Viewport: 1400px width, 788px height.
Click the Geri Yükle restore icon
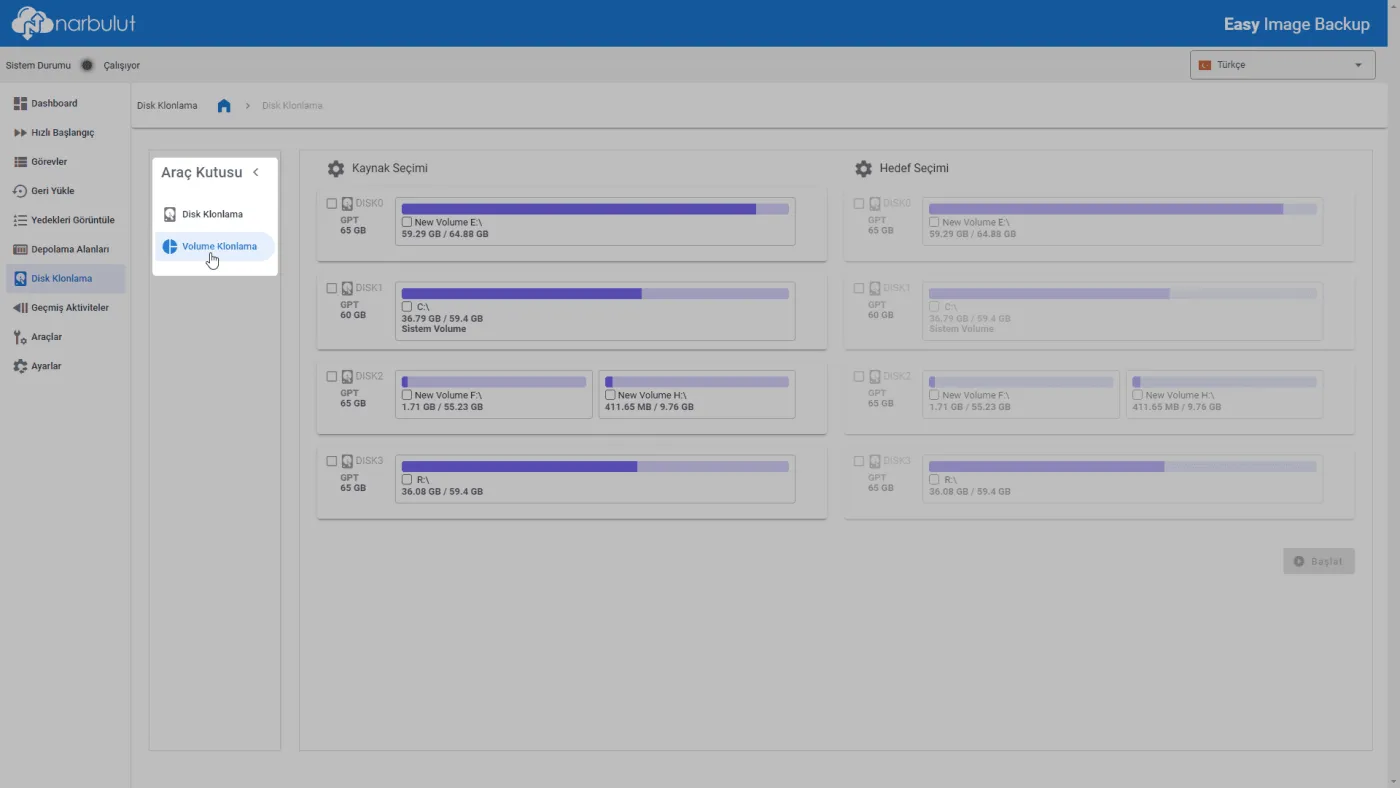point(20,191)
